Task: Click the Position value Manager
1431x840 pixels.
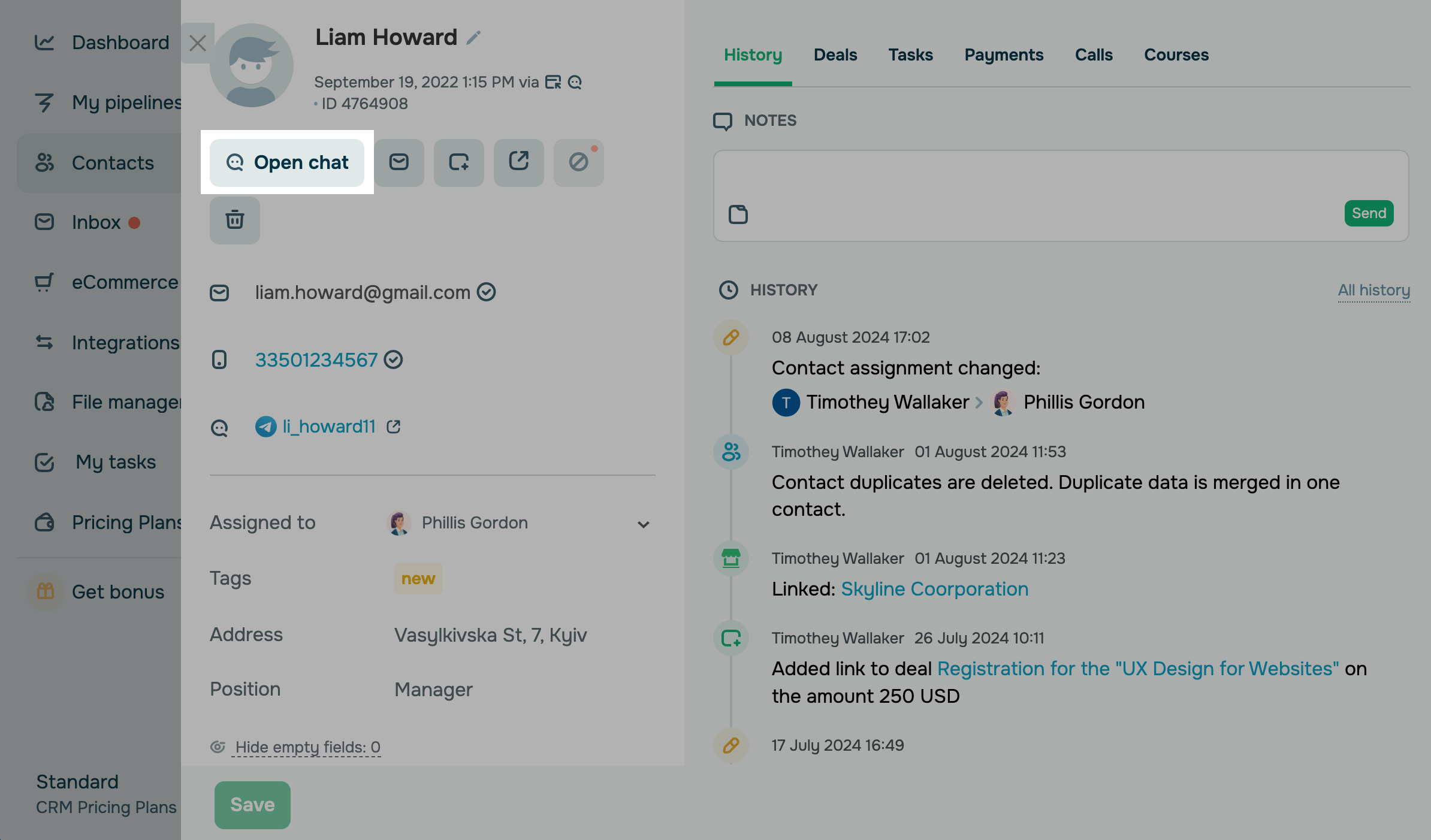Action: pos(433,690)
